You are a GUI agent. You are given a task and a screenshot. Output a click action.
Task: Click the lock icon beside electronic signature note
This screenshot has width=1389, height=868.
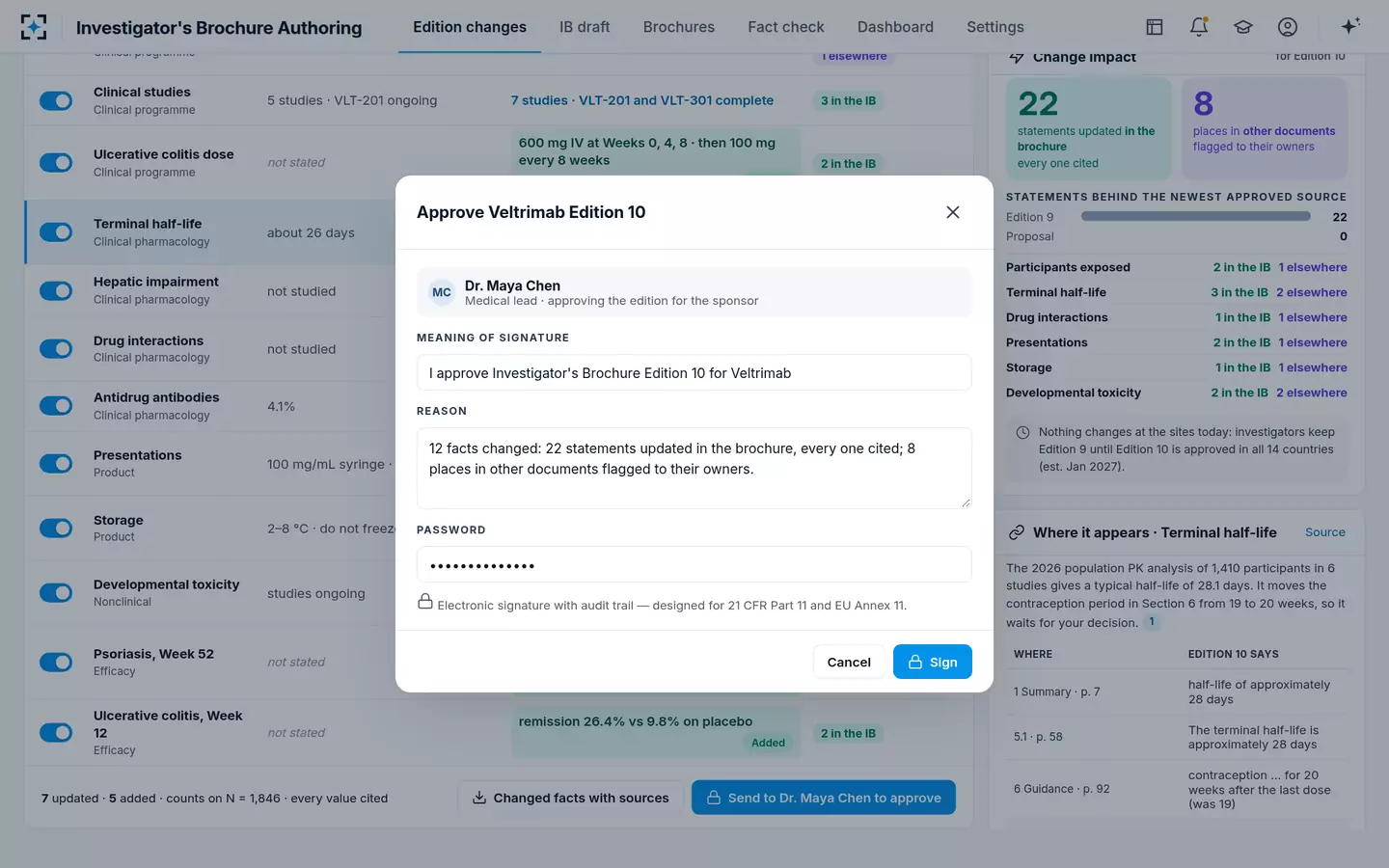(424, 602)
